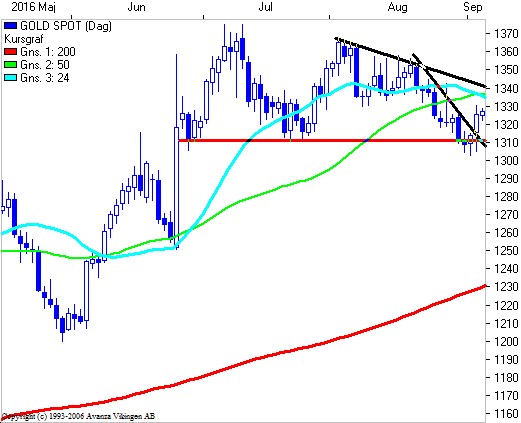Click the 1160 price level on axis
The width and height of the screenshot is (521, 423).
(x=506, y=413)
